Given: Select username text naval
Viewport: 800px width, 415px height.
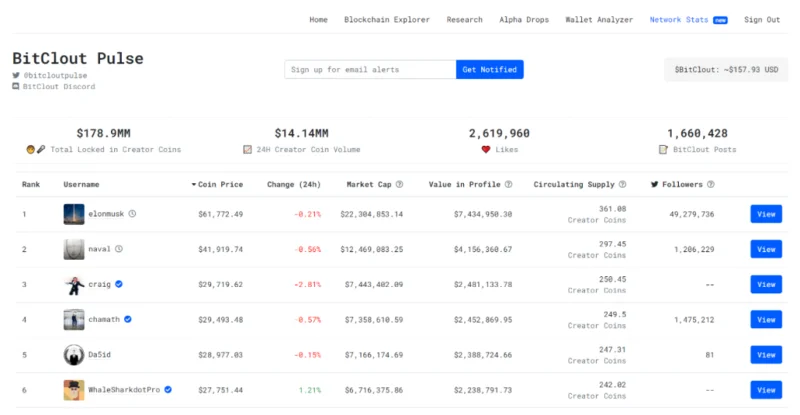Looking at the screenshot, I should point(99,249).
